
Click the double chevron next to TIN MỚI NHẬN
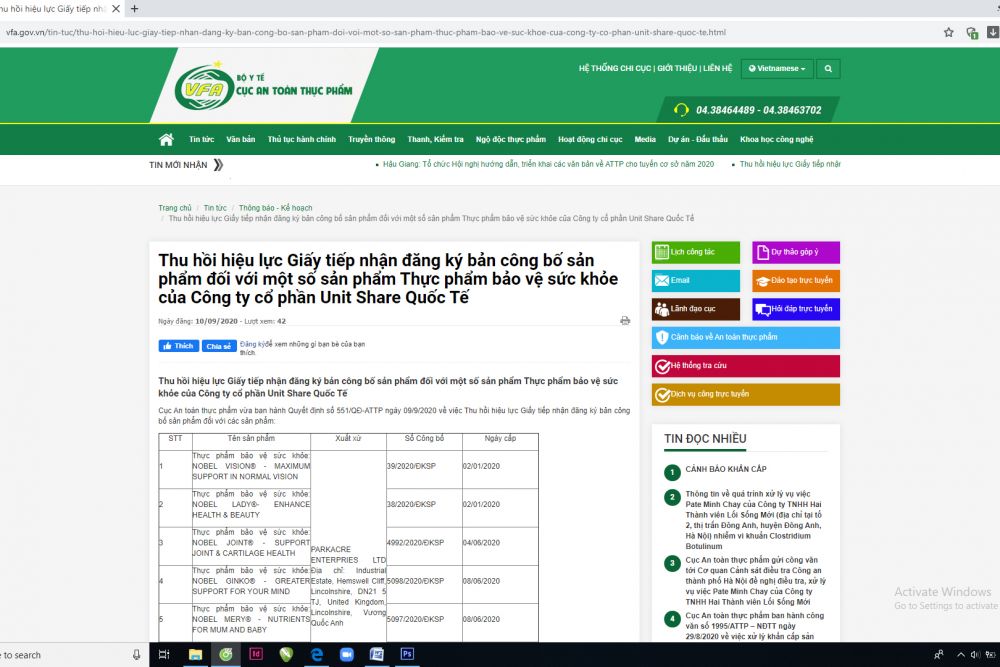point(218,165)
